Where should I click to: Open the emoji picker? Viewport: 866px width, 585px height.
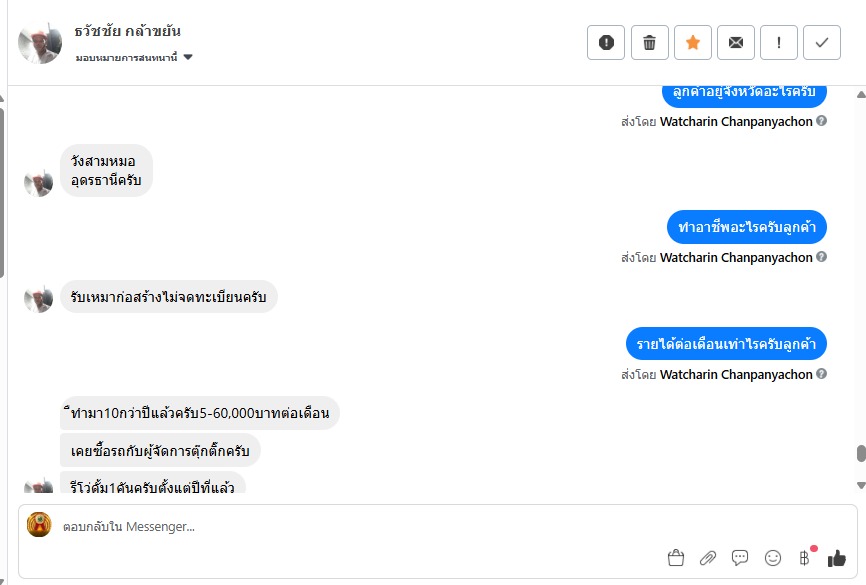pyautogui.click(x=772, y=558)
